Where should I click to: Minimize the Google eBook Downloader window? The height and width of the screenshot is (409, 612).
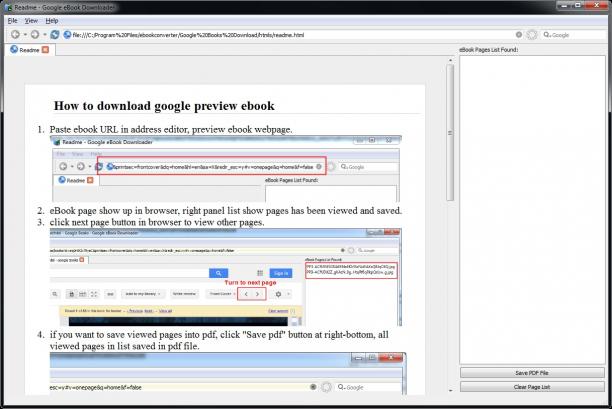coord(565,5)
